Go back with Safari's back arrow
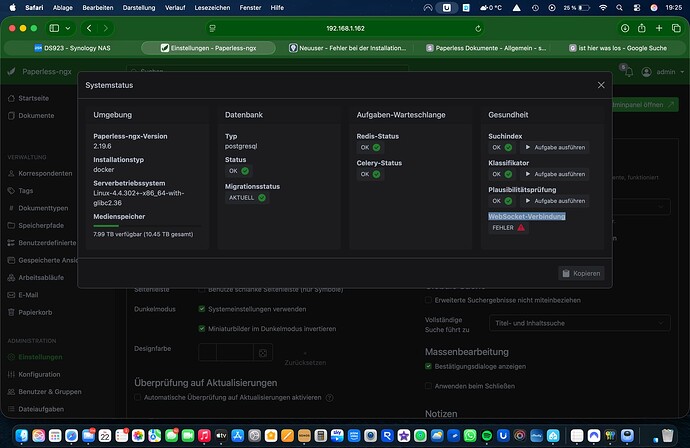This screenshot has width=690, height=448. pos(89,28)
